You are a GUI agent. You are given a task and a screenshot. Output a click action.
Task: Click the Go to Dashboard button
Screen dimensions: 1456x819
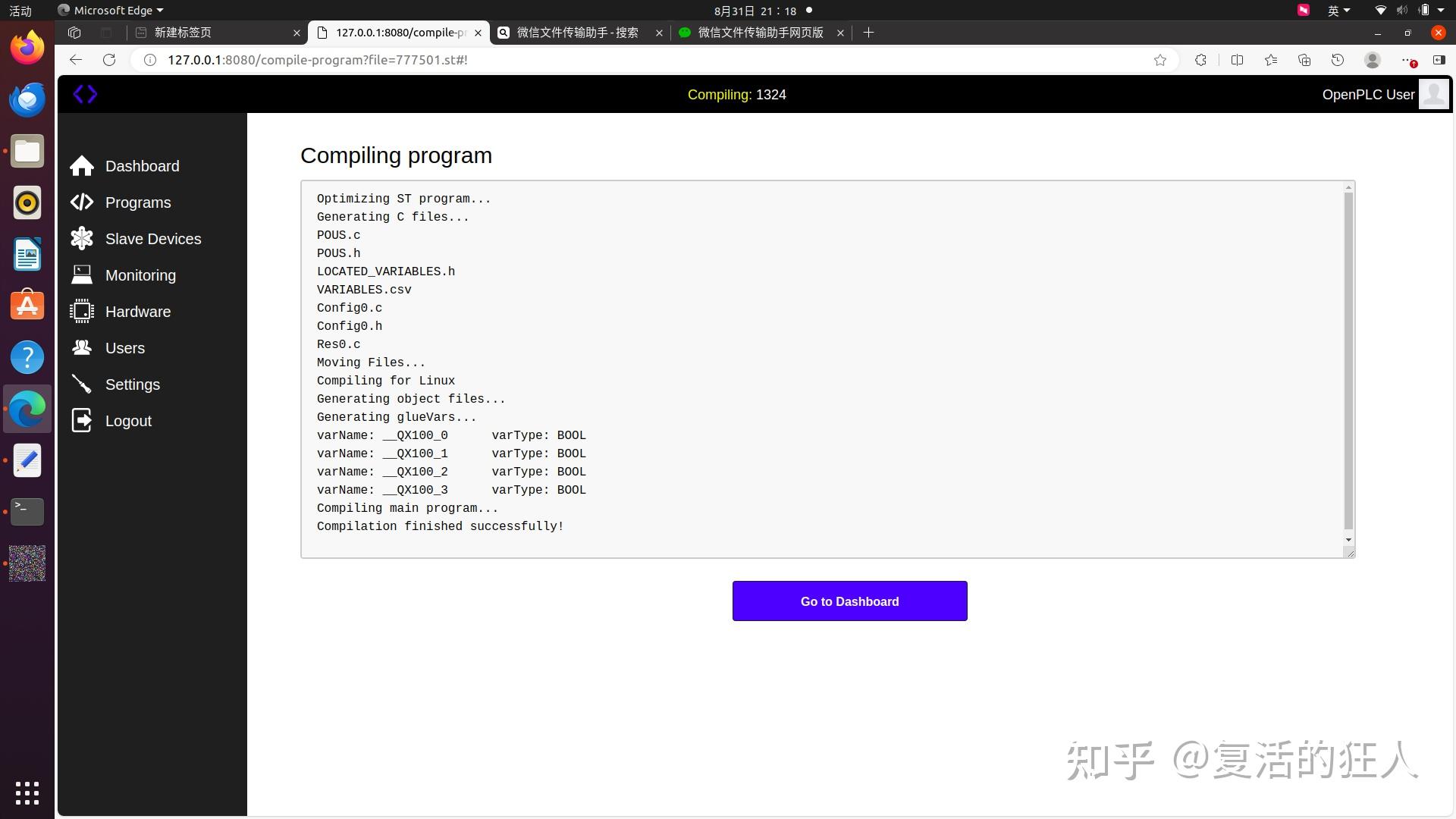tap(849, 601)
